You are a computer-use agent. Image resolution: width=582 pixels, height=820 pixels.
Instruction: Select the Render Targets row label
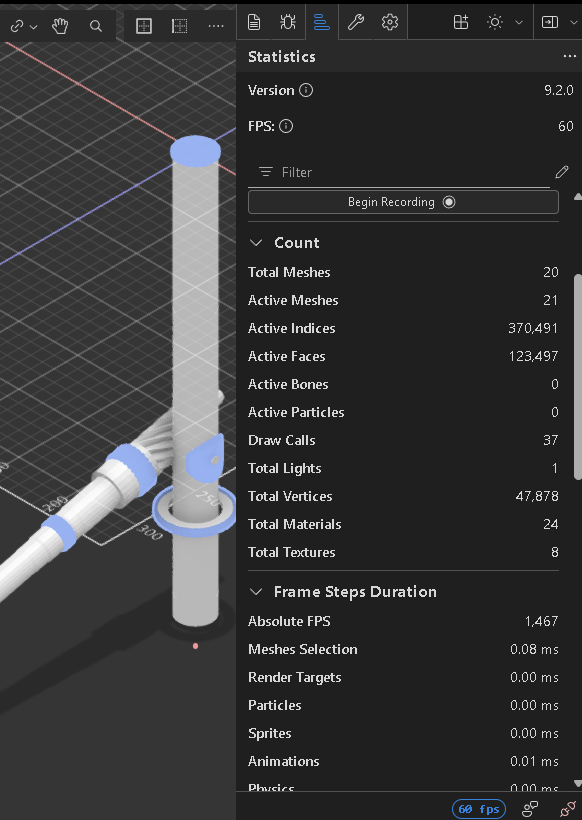[294, 677]
